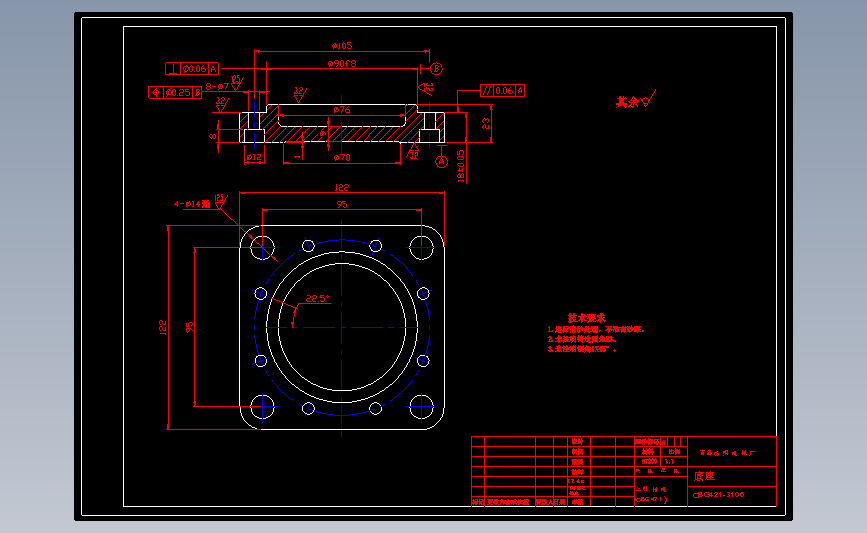Click the ø90f8 dimension text
Viewport: 867px width, 533px height.
(x=342, y=64)
